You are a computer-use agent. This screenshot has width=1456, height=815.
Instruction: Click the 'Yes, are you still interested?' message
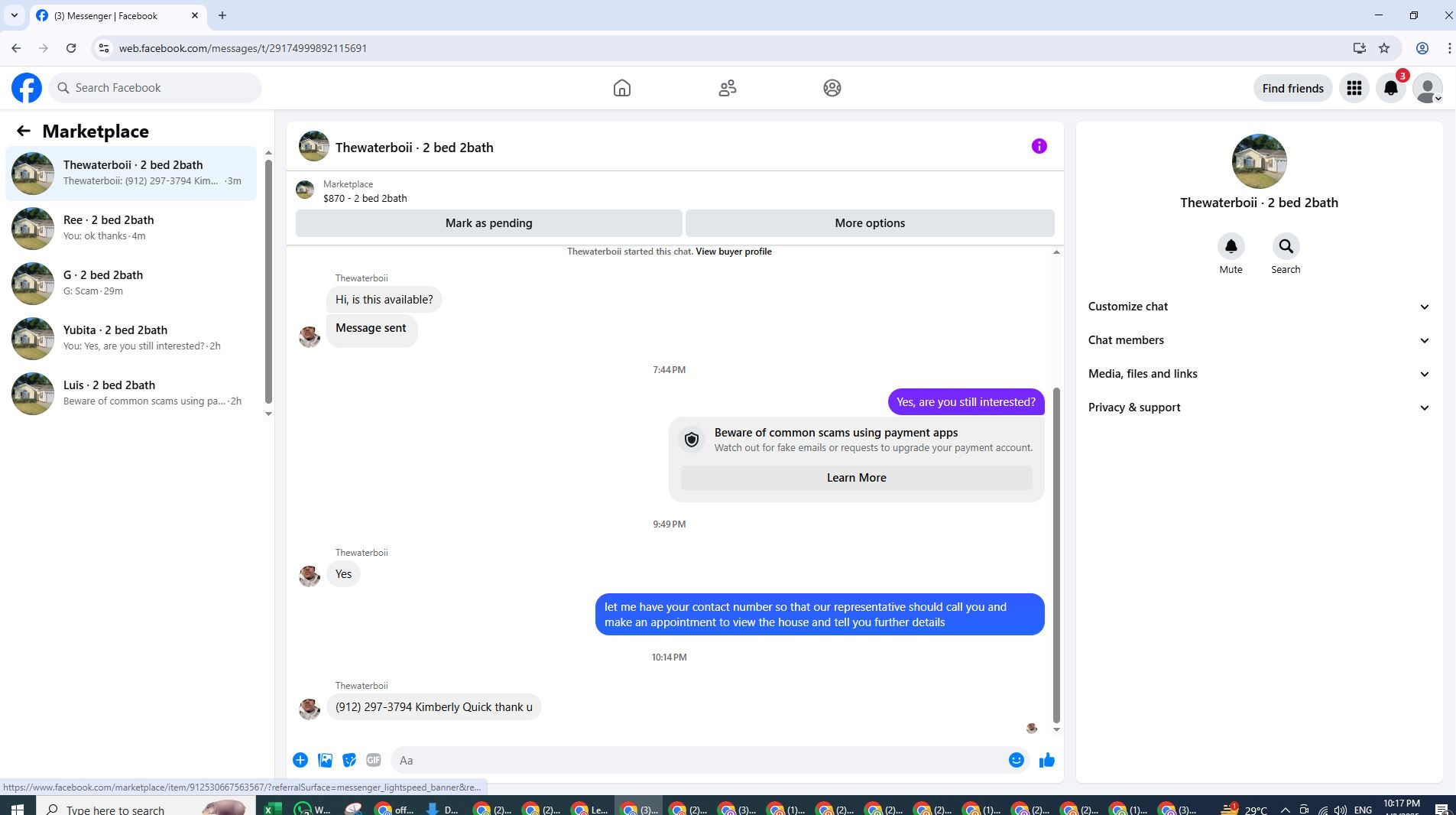tap(966, 402)
